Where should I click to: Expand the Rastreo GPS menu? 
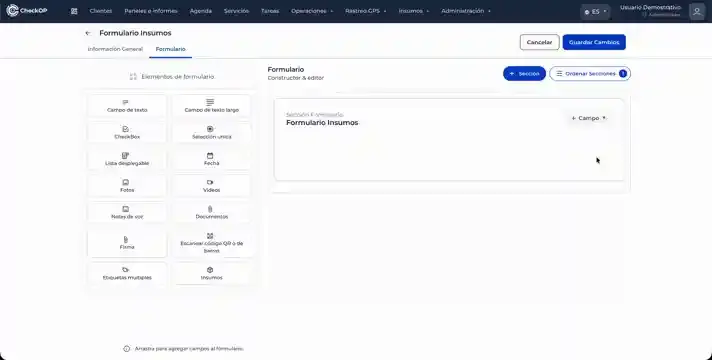[x=366, y=11]
